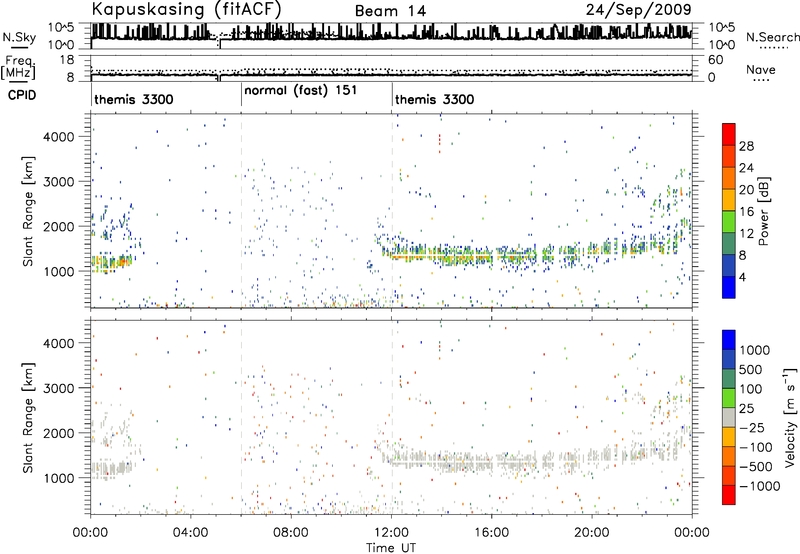Click the 28 tick on Power scale

point(746,146)
